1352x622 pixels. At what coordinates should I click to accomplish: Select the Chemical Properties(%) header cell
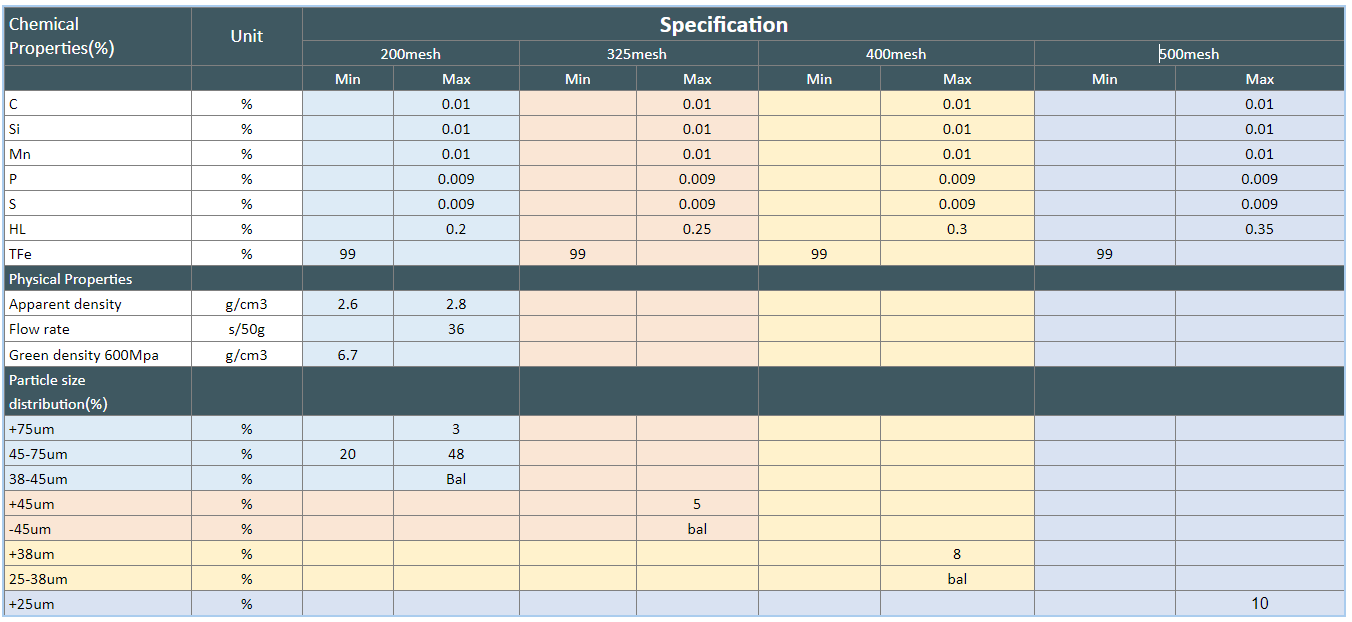click(61, 36)
